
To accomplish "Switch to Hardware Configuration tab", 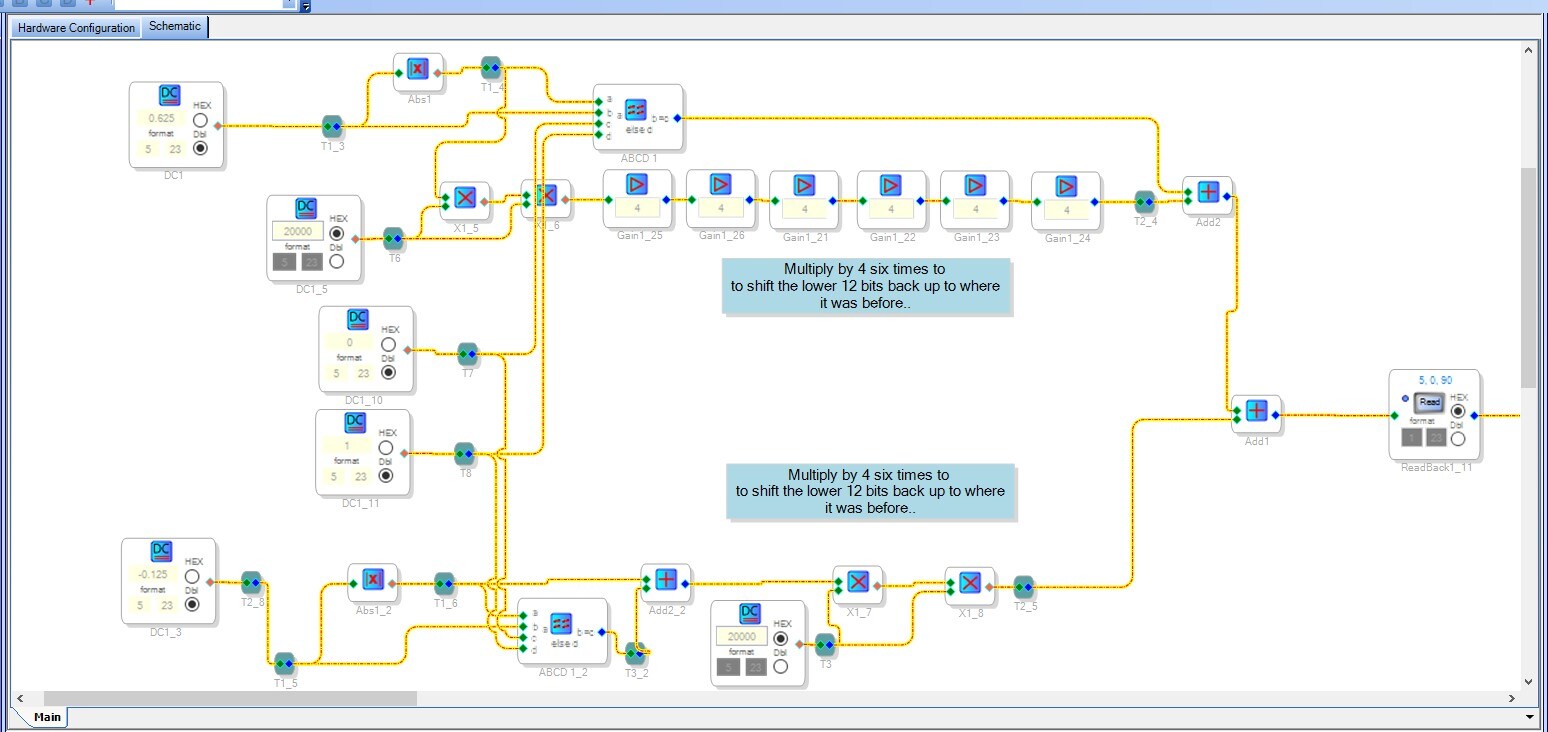I will 76,28.
